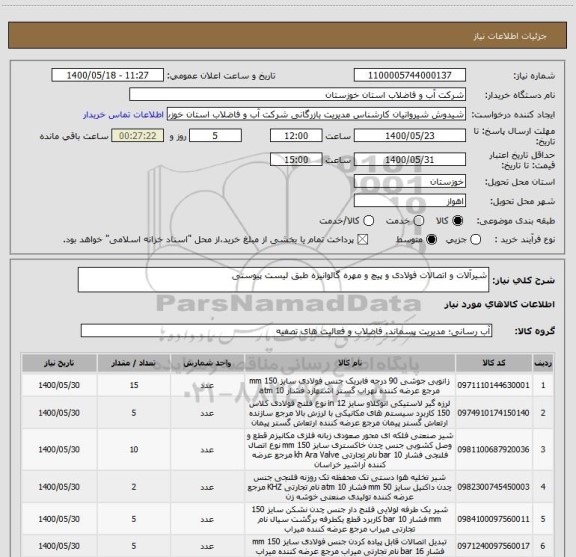The width and height of the screenshot is (576, 557).
Task: Click the validity time field 15:00
Action: pyautogui.click(x=296, y=159)
